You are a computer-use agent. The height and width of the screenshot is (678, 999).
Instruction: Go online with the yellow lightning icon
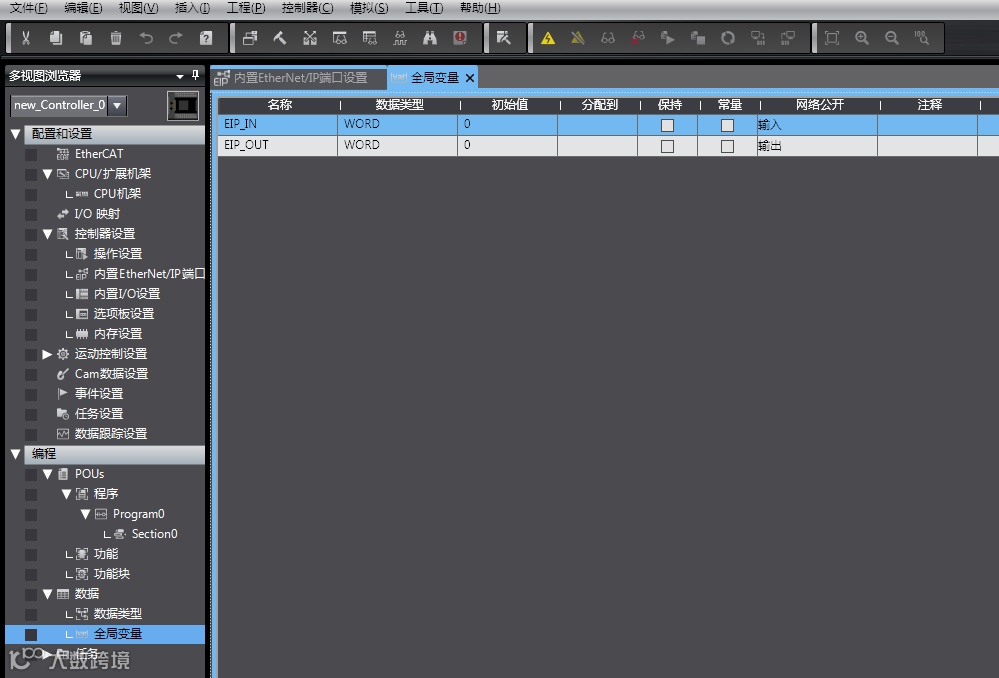click(548, 38)
